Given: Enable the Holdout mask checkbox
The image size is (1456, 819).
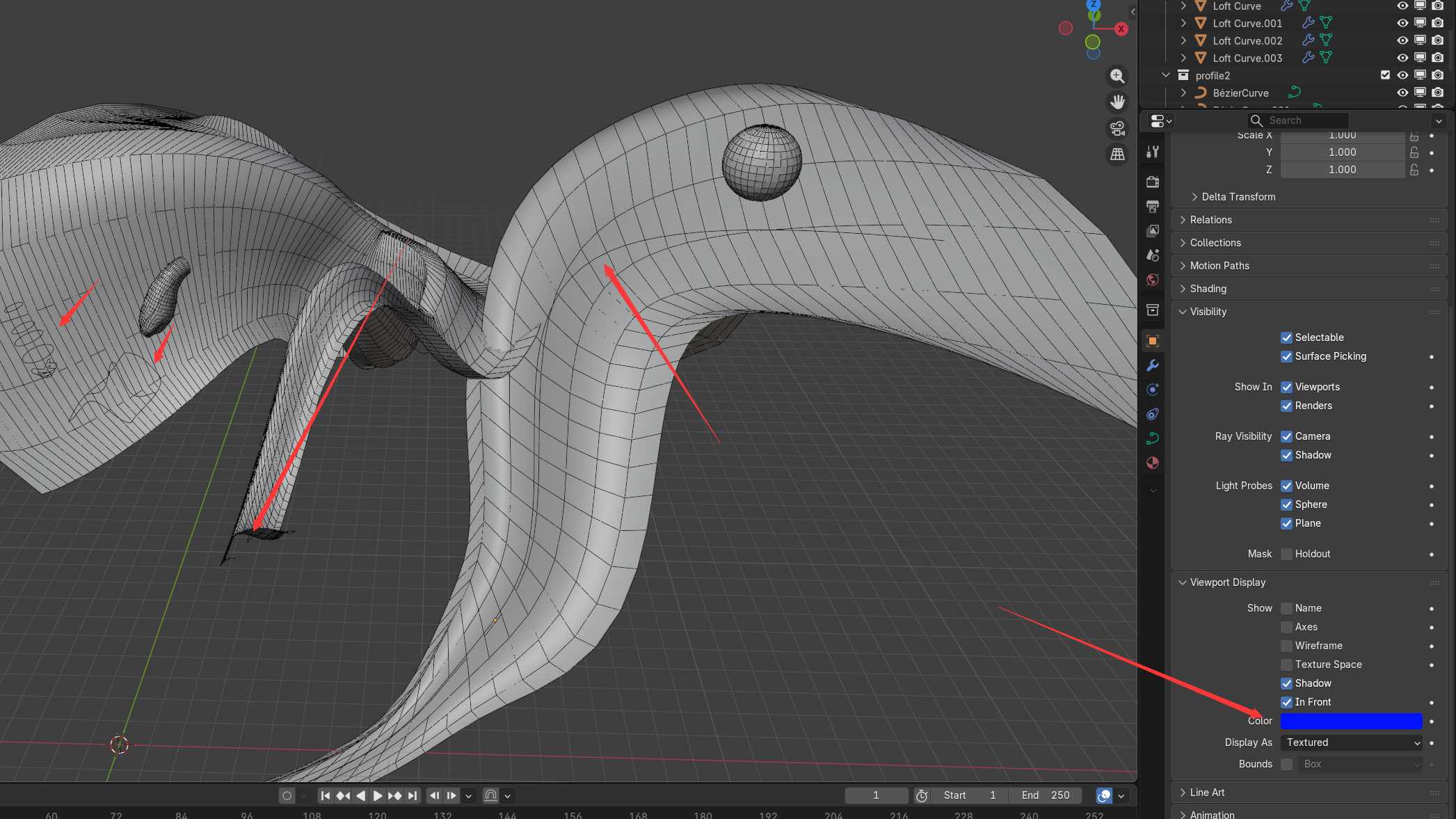Looking at the screenshot, I should tap(1286, 554).
